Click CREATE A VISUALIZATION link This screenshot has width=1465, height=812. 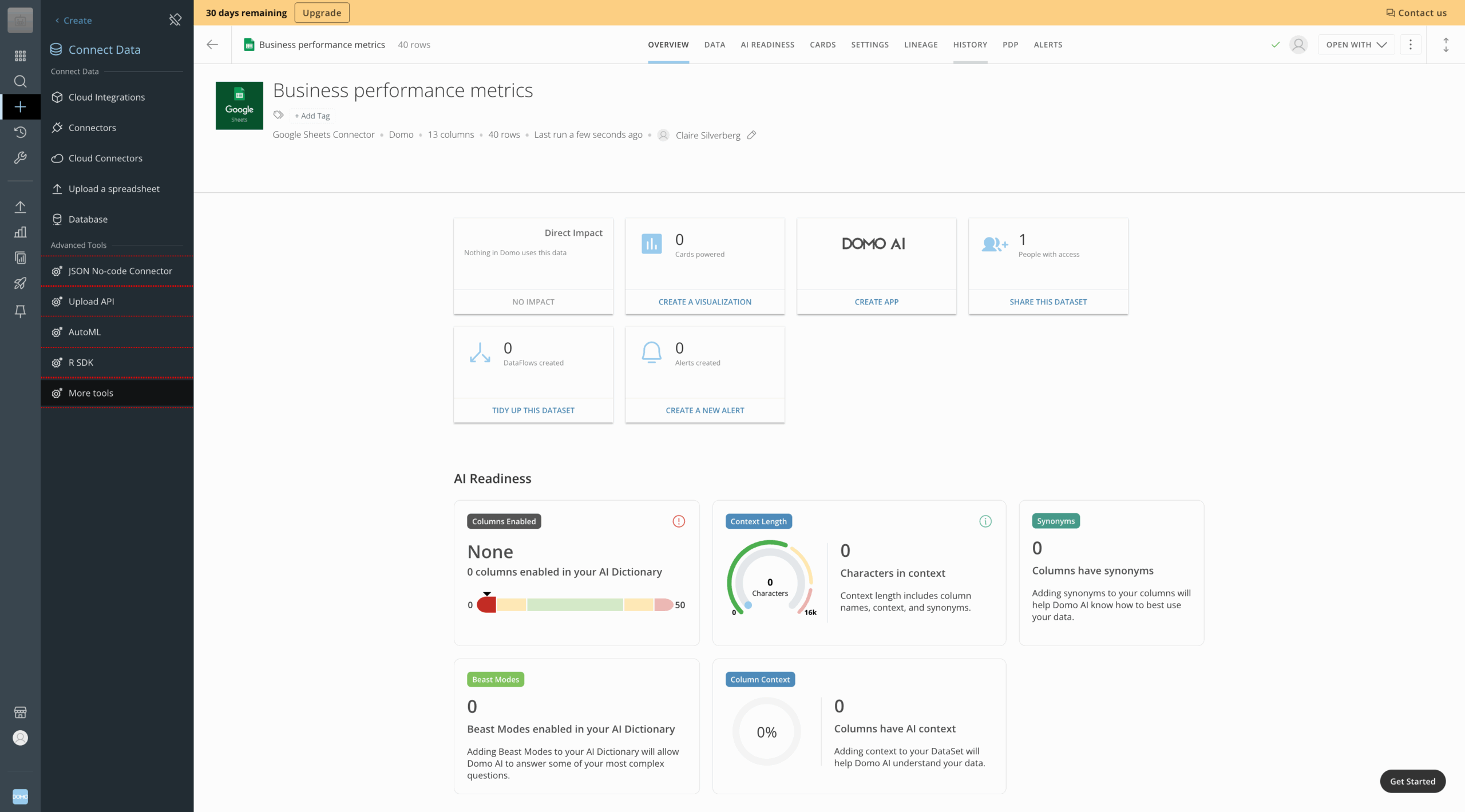coord(704,302)
